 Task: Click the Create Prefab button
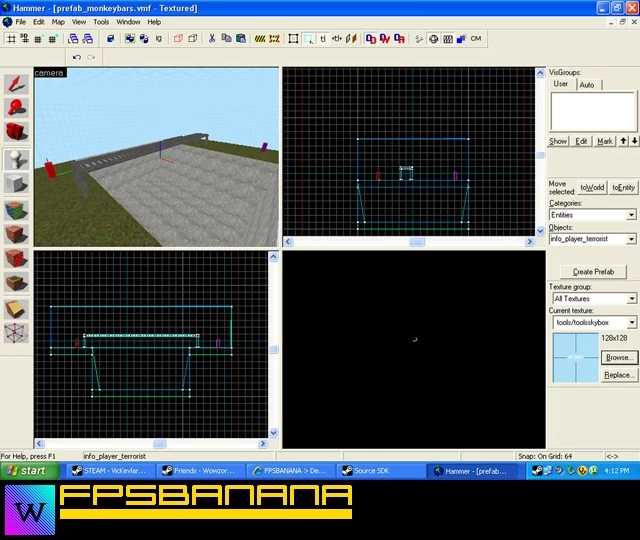[593, 272]
